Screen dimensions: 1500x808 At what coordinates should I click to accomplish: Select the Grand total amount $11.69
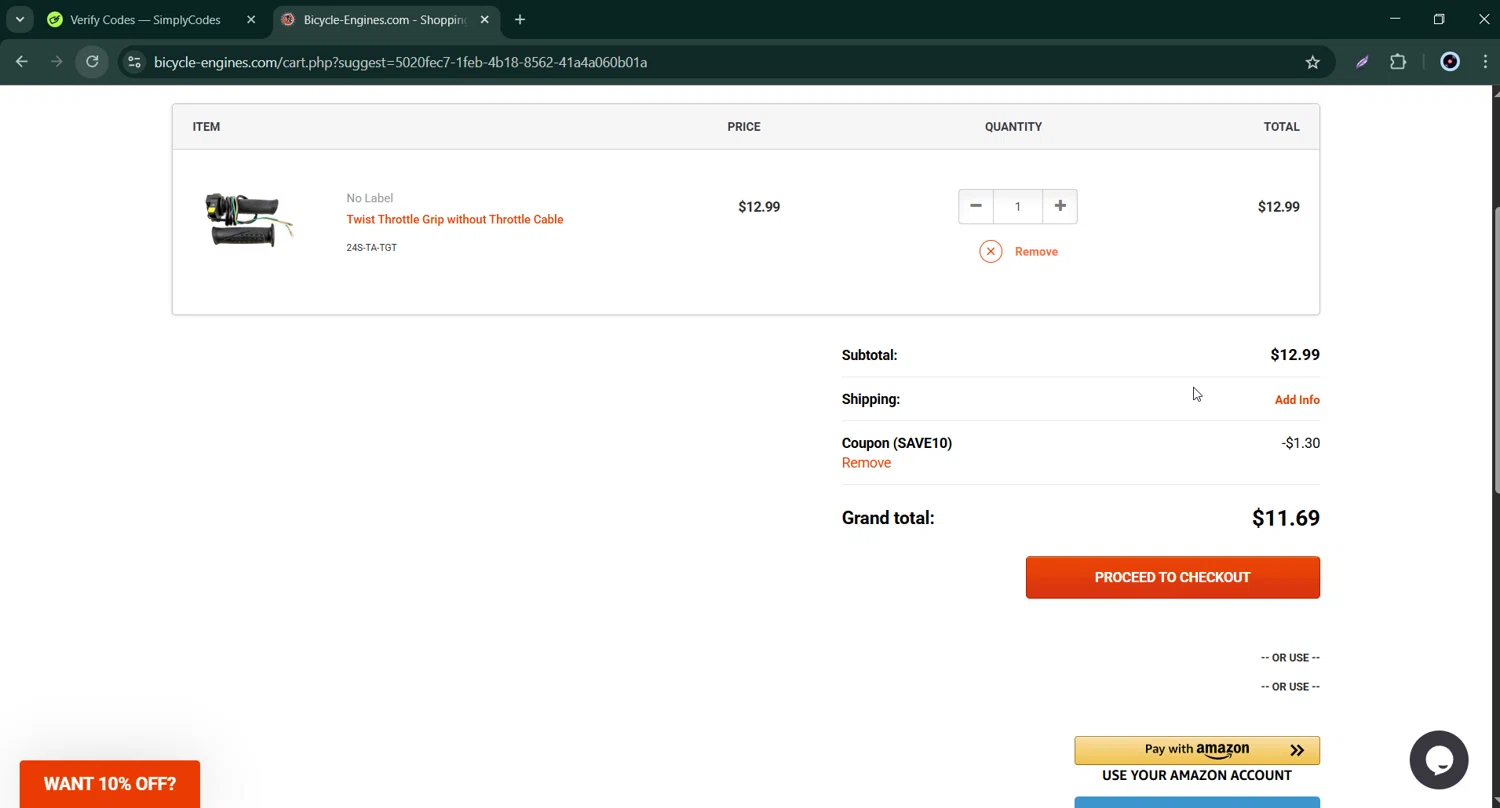1286,518
